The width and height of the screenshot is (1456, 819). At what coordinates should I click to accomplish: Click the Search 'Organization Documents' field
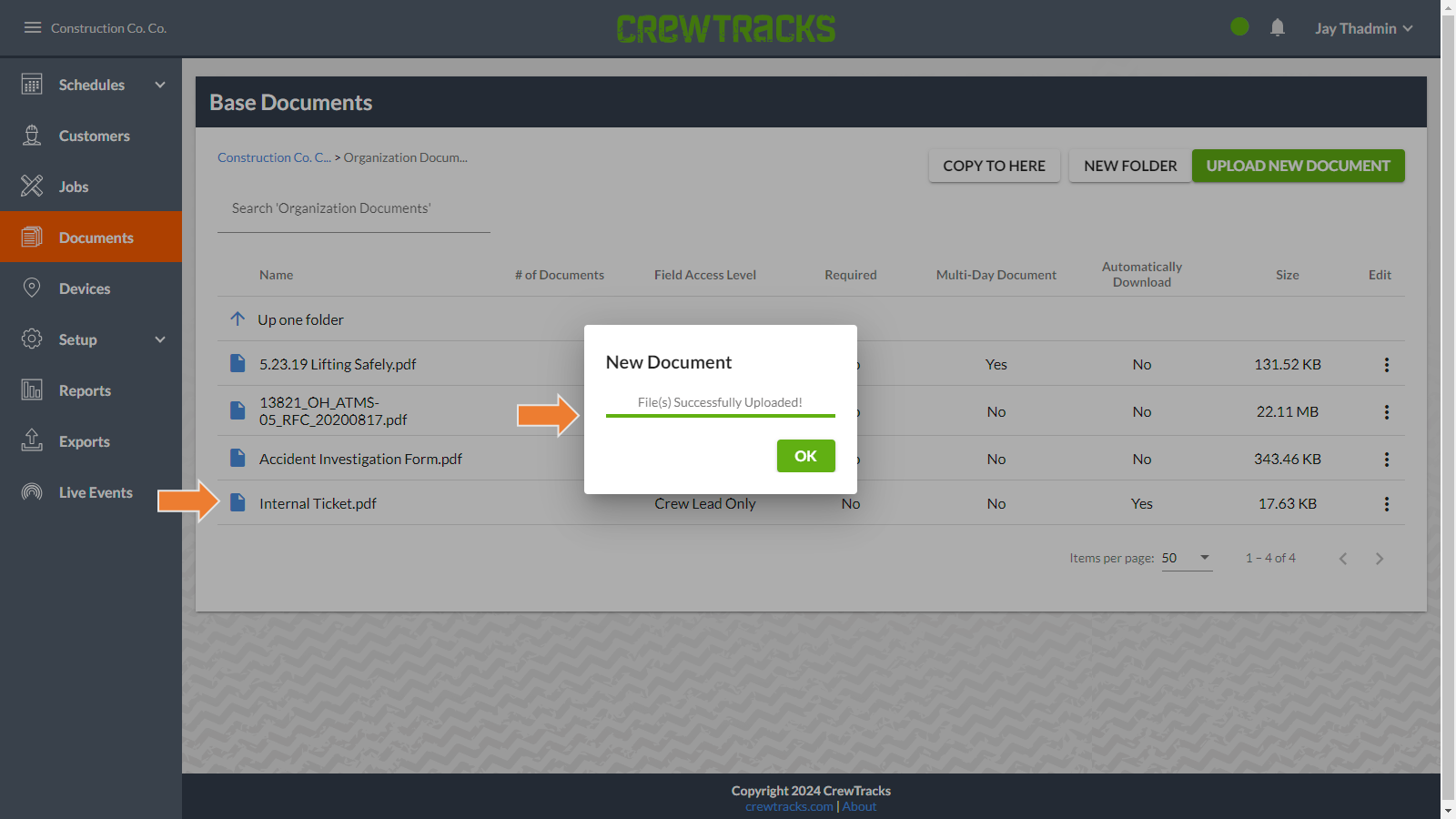click(354, 209)
